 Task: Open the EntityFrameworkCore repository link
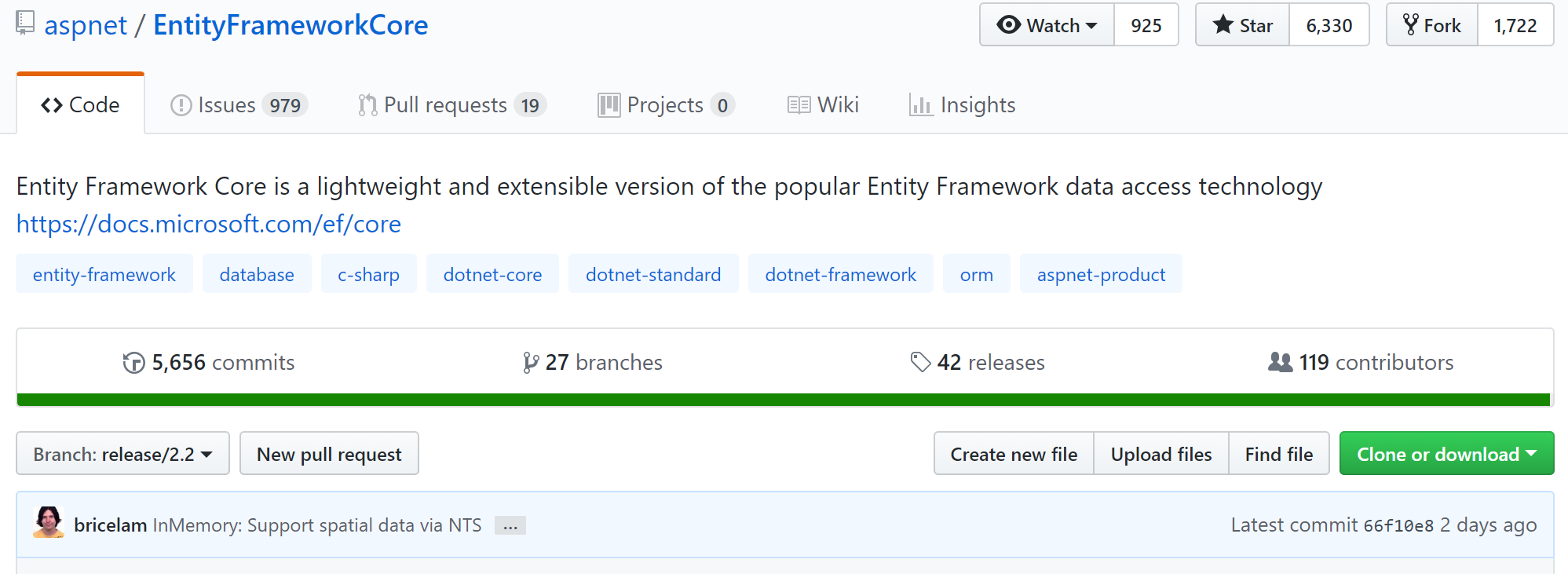click(x=291, y=25)
